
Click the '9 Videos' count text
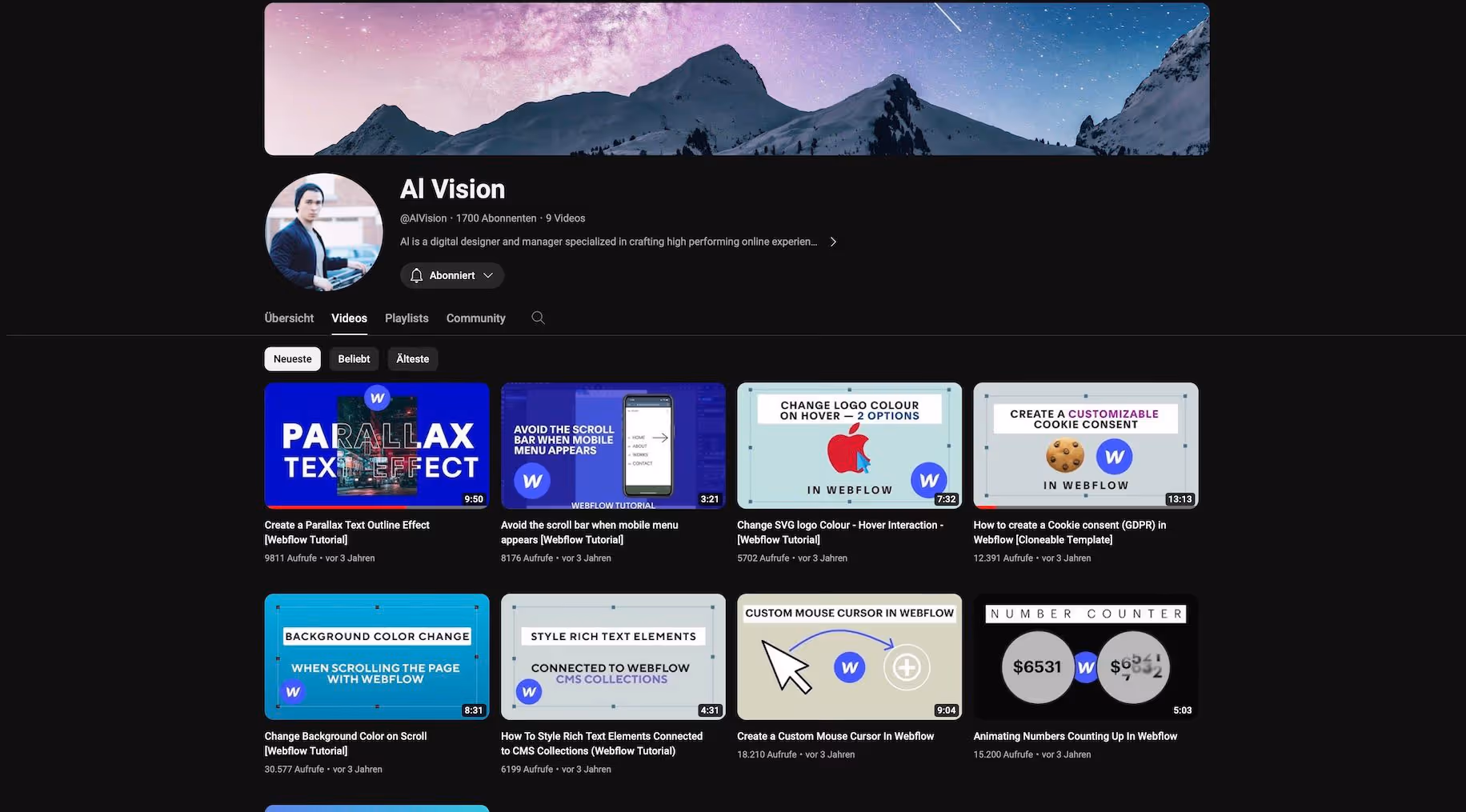565,218
